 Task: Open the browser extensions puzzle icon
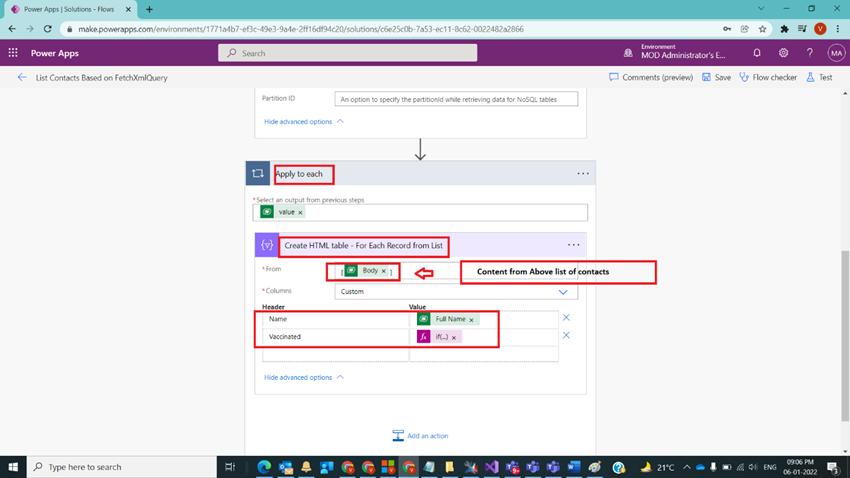[x=784, y=29]
